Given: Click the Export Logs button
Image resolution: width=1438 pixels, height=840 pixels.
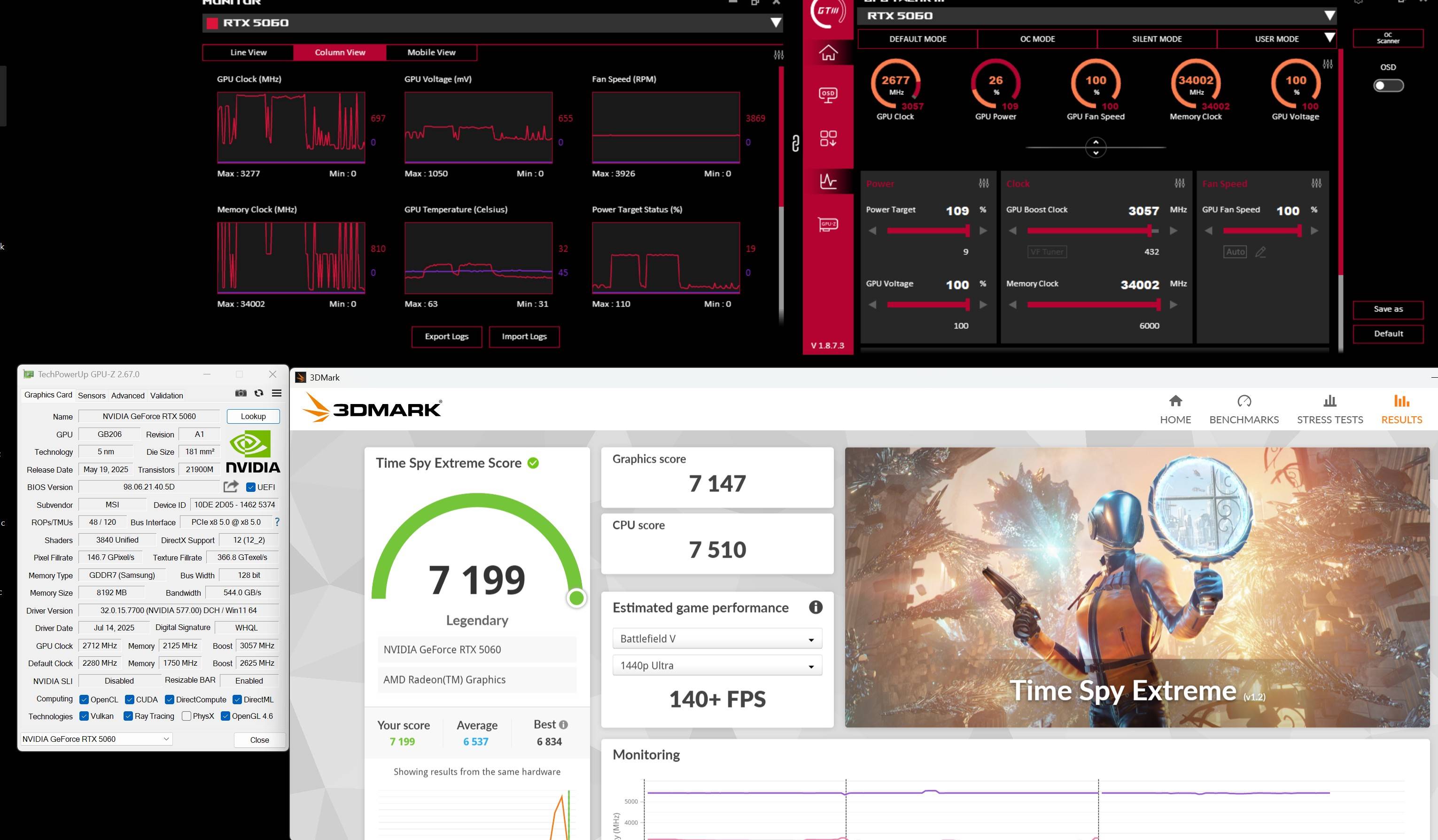Looking at the screenshot, I should [447, 337].
